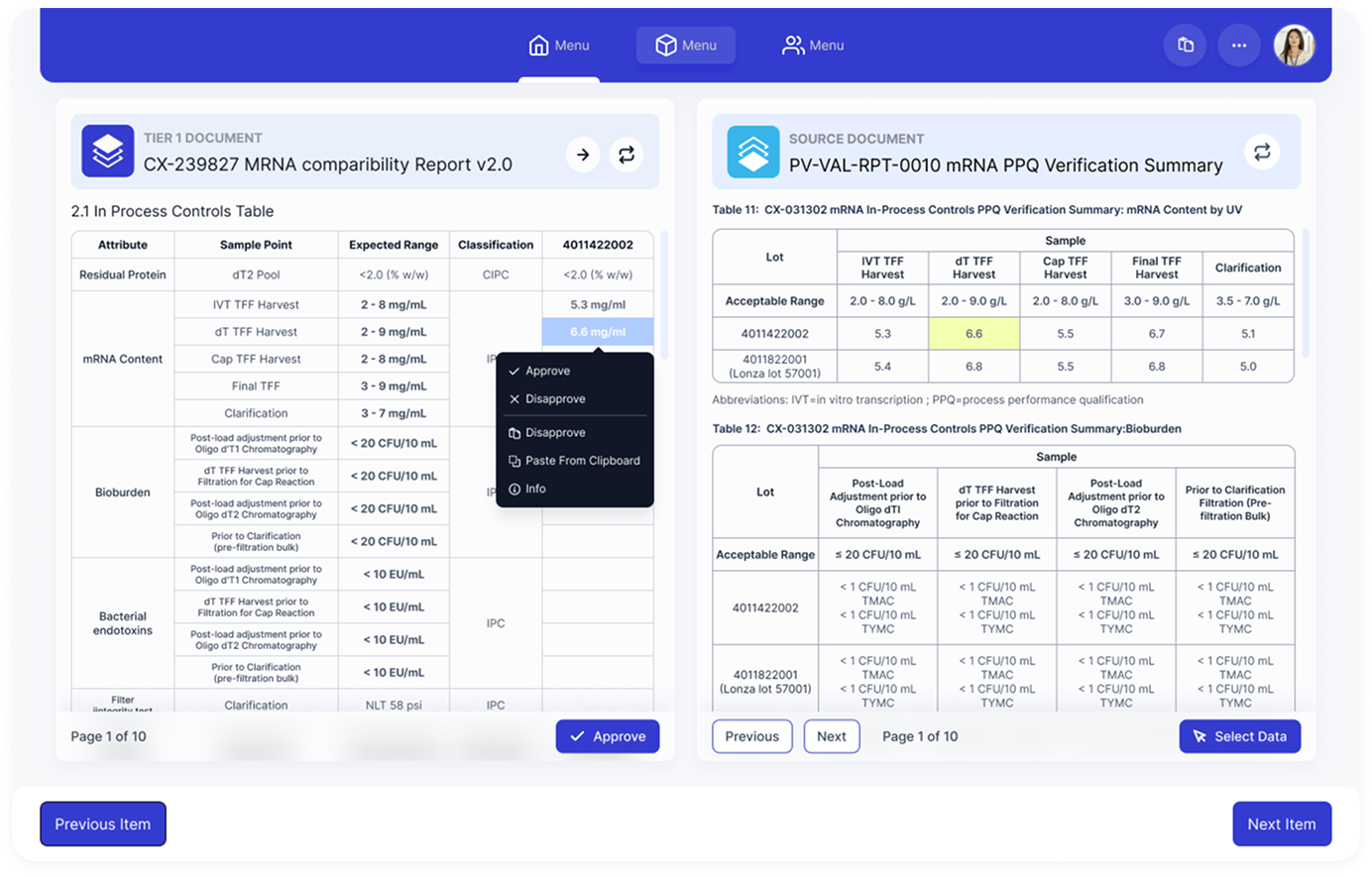The width and height of the screenshot is (1372, 877).
Task: Click the swap icon in Tier 1 header
Action: point(627,155)
